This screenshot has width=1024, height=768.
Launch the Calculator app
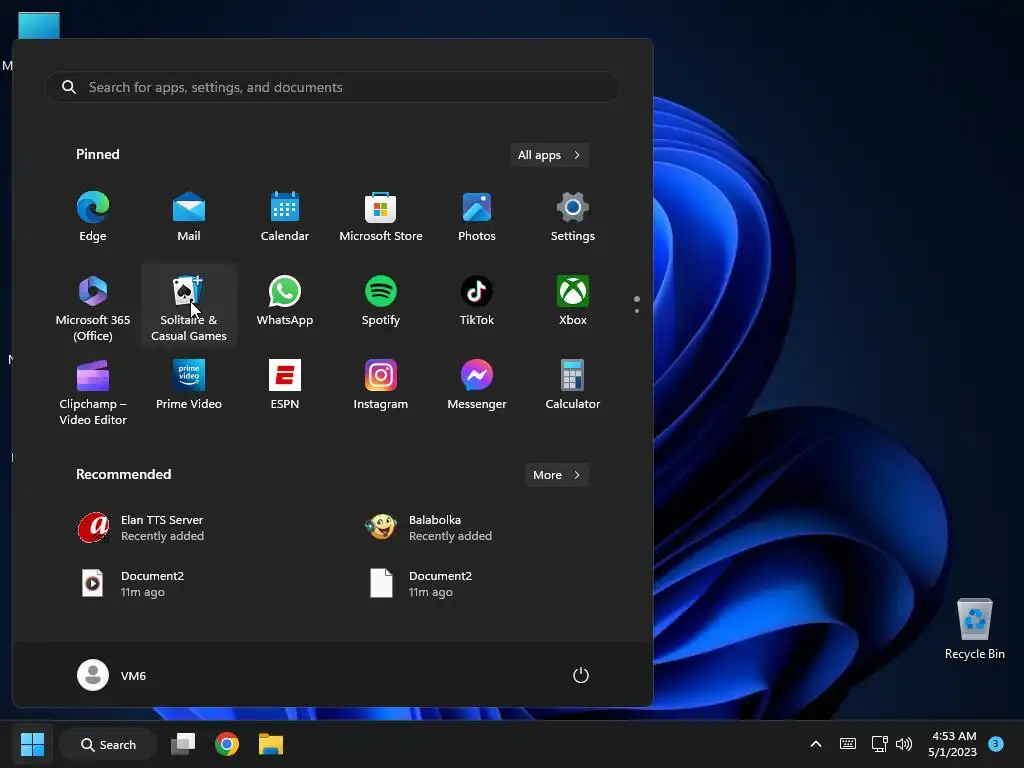click(x=573, y=386)
